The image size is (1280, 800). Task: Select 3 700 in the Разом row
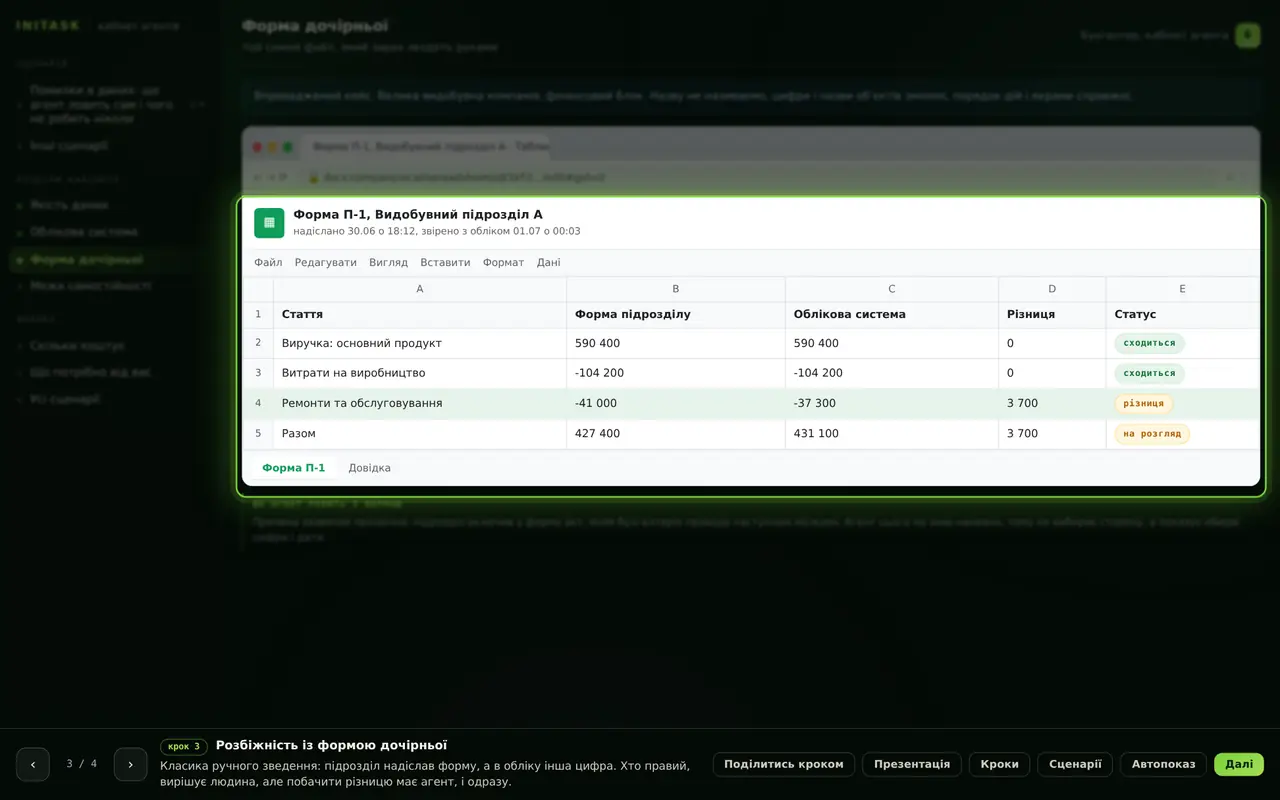[1052, 433]
